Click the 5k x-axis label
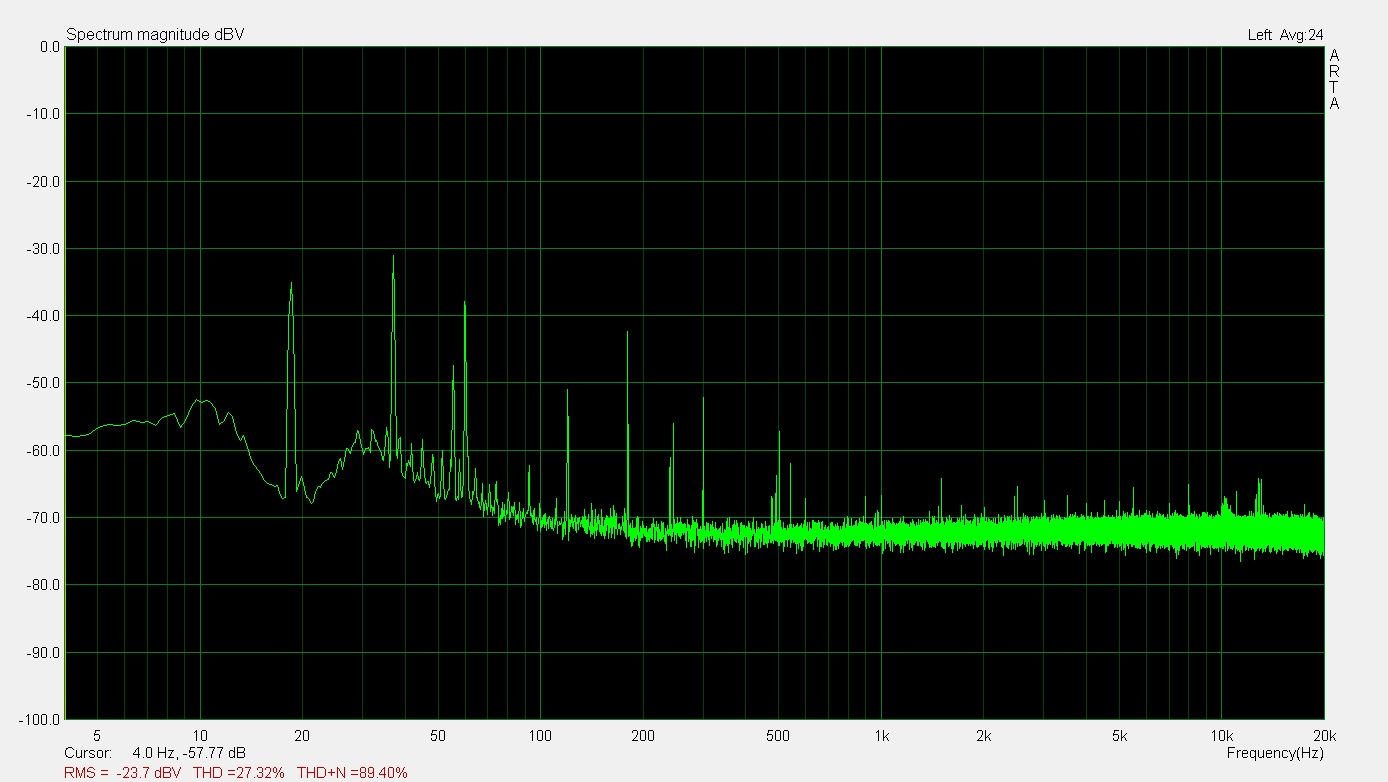This screenshot has width=1388, height=782. pos(1119,736)
